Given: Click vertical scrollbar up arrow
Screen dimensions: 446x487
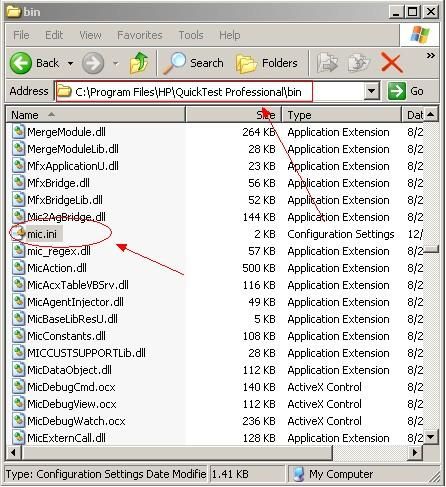Looking at the screenshot, I should [x=431, y=115].
